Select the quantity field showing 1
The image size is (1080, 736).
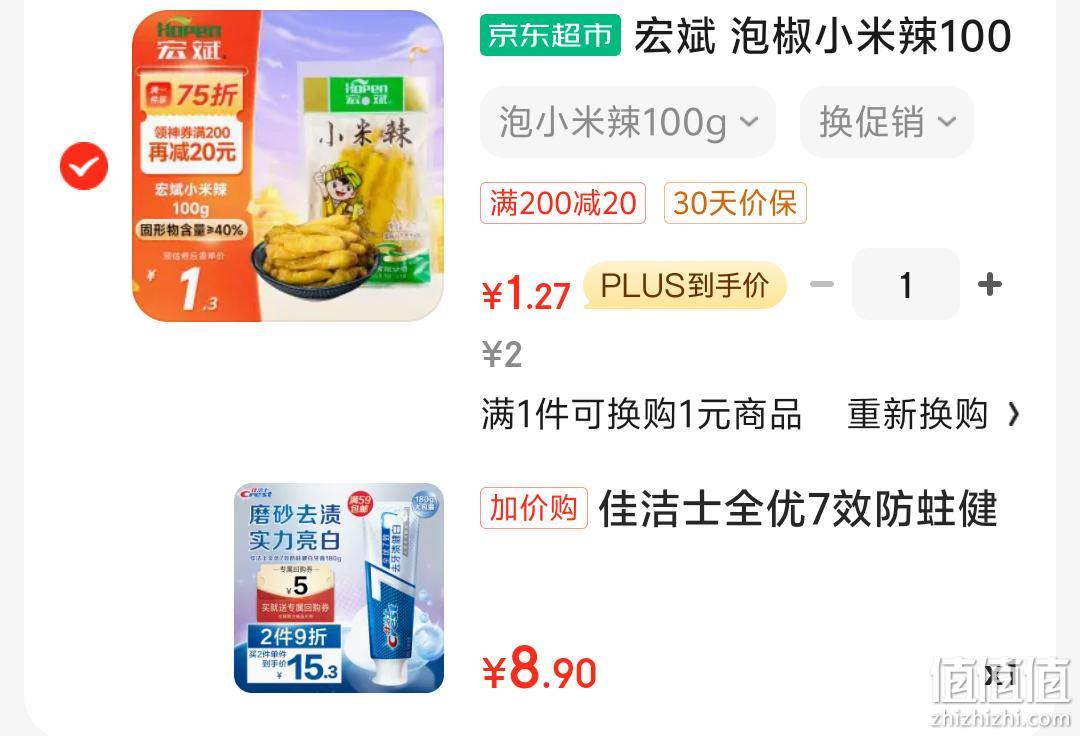tap(906, 284)
